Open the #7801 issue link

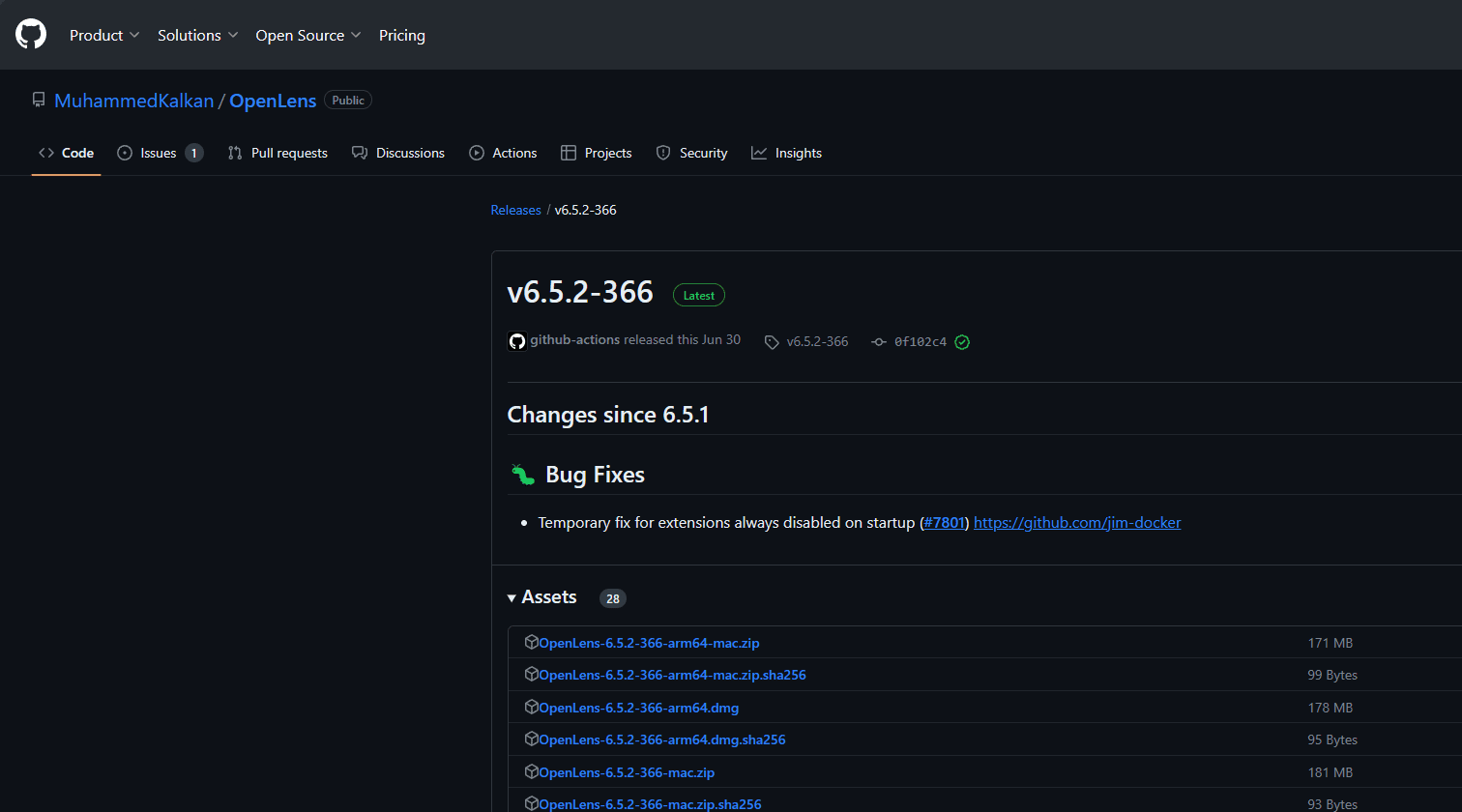click(944, 523)
